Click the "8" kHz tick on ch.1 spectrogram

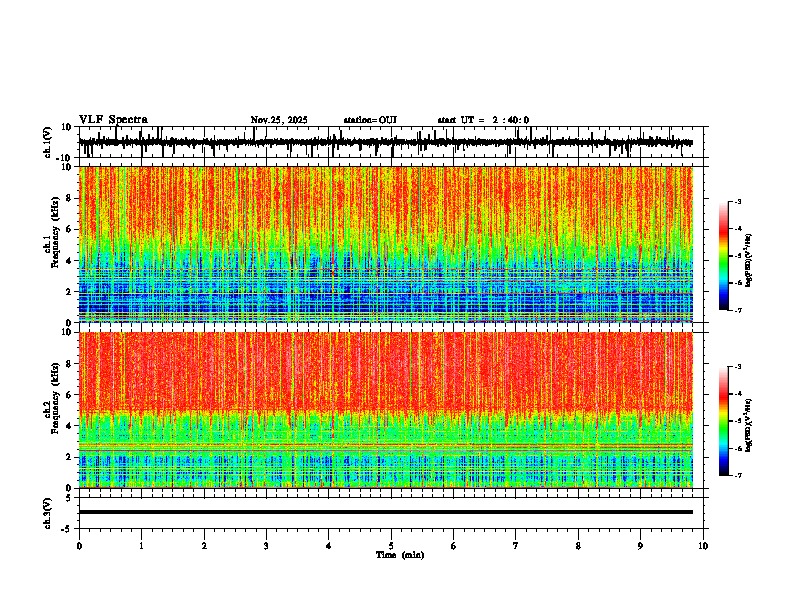[x=69, y=198]
